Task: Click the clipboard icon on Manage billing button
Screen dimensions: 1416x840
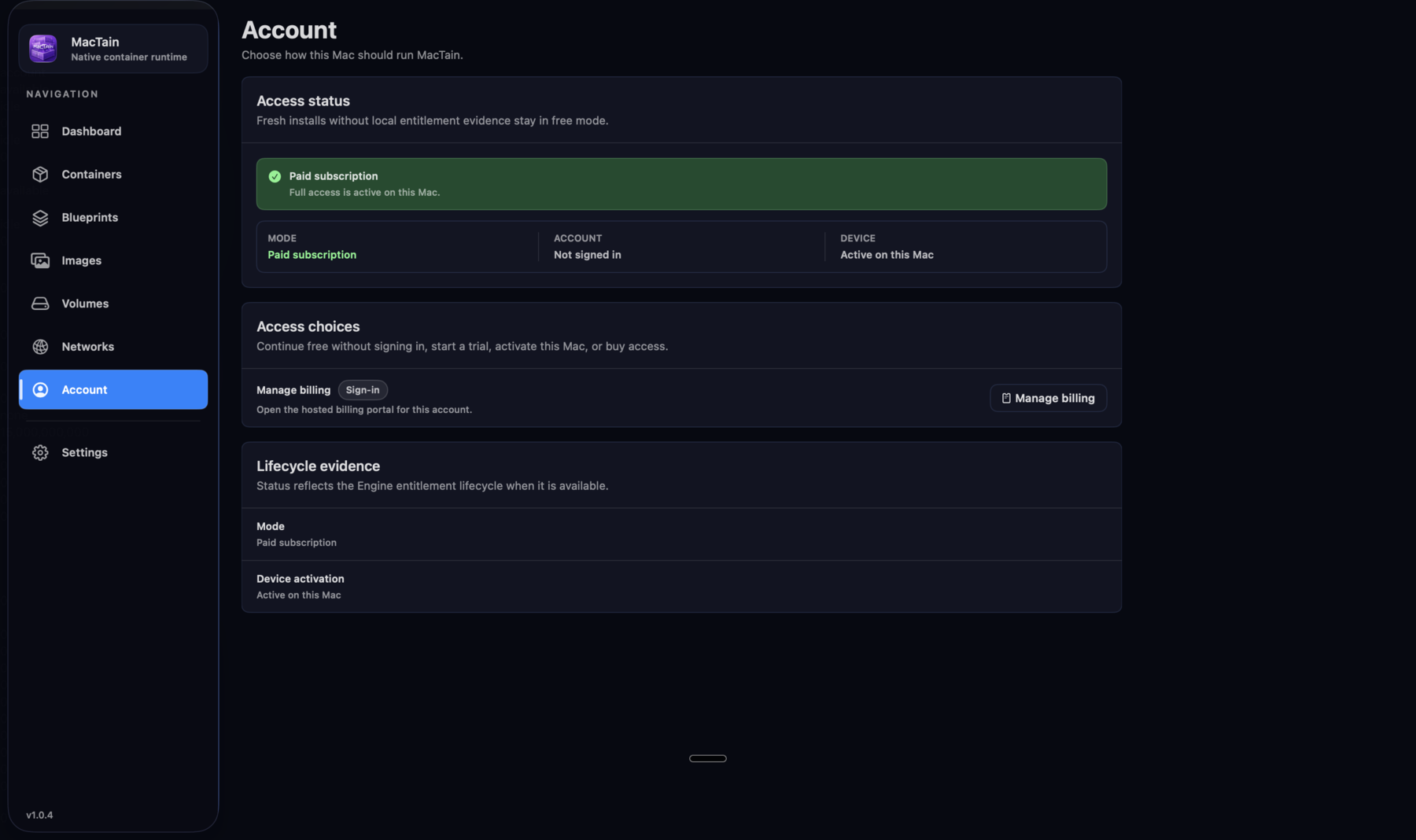Action: (x=1006, y=399)
